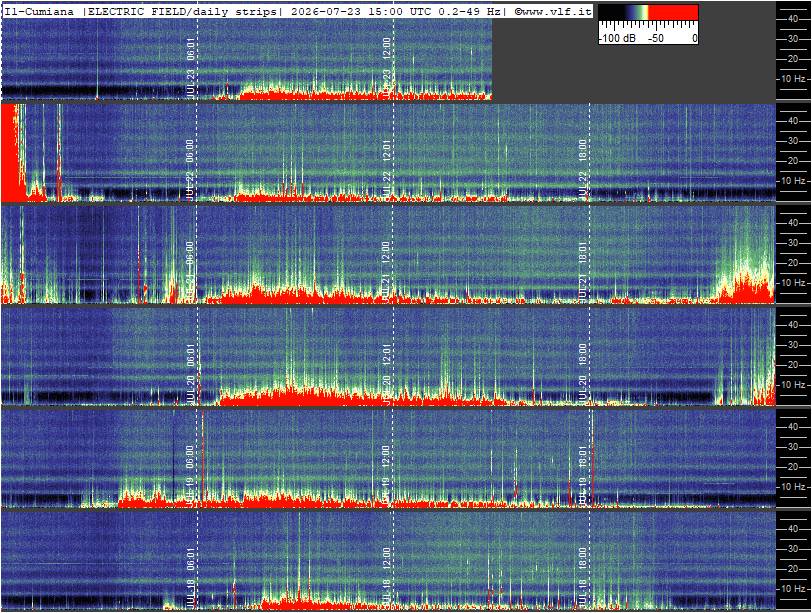Click the www.vlf.it copyright link
Image resolution: width=812 pixels, height=613 pixels.
pos(553,11)
